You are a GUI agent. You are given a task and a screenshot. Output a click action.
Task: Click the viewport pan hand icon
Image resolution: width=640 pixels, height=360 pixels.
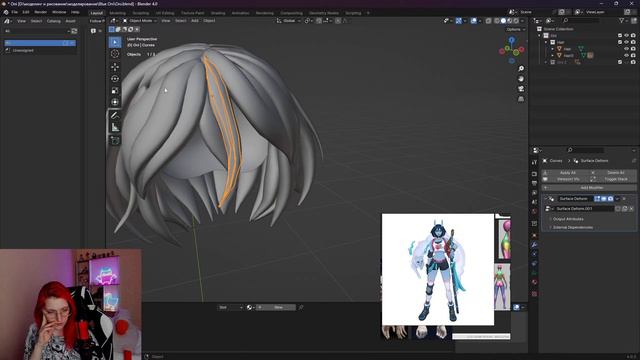tap(521, 79)
